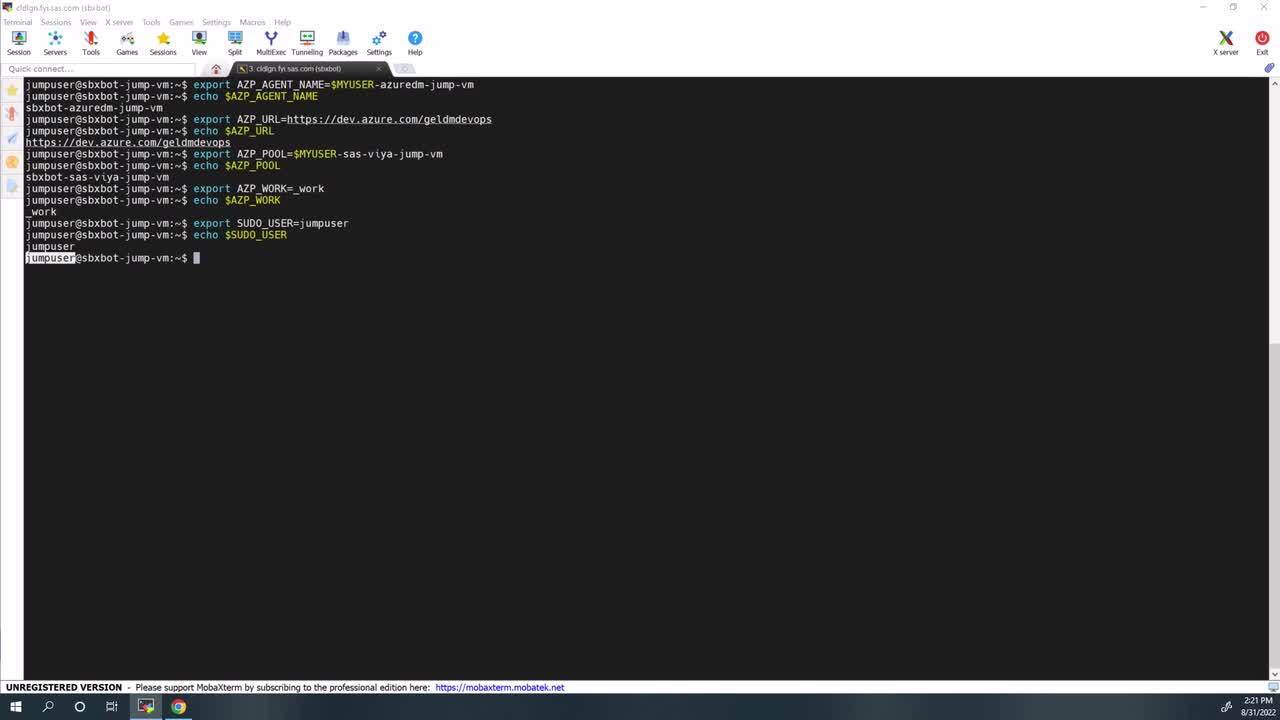Close the cldlgn.fyi.sas.com session tab

pyautogui.click(x=379, y=69)
